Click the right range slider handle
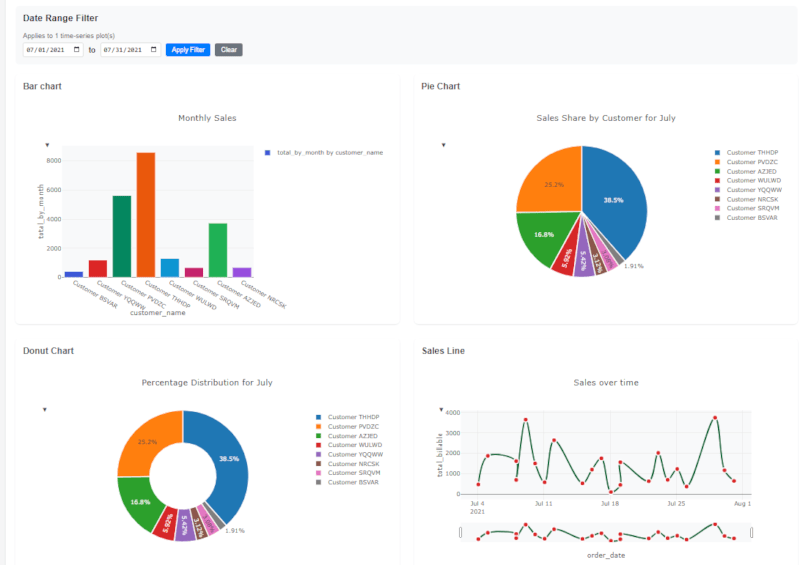 (x=752, y=533)
